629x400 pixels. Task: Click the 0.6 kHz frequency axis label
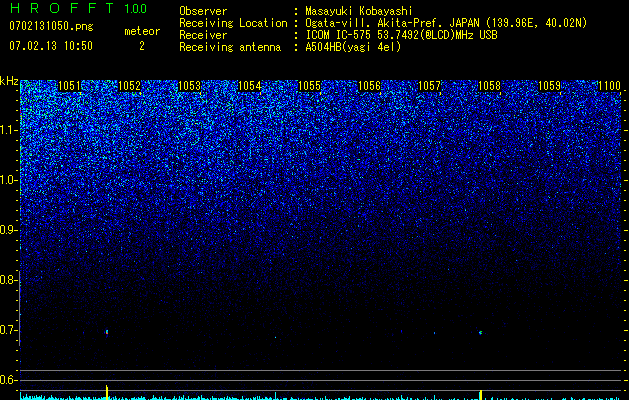(x=8, y=380)
